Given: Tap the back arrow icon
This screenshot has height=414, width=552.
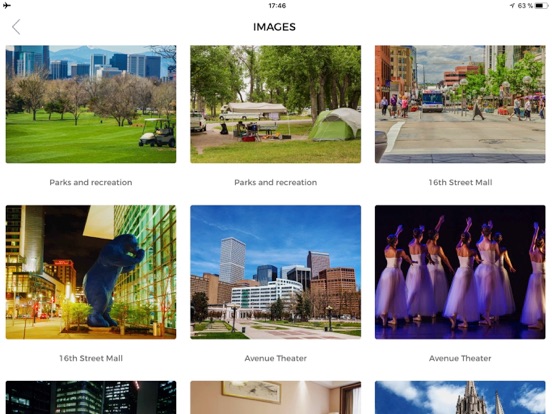Looking at the screenshot, I should point(16,27).
